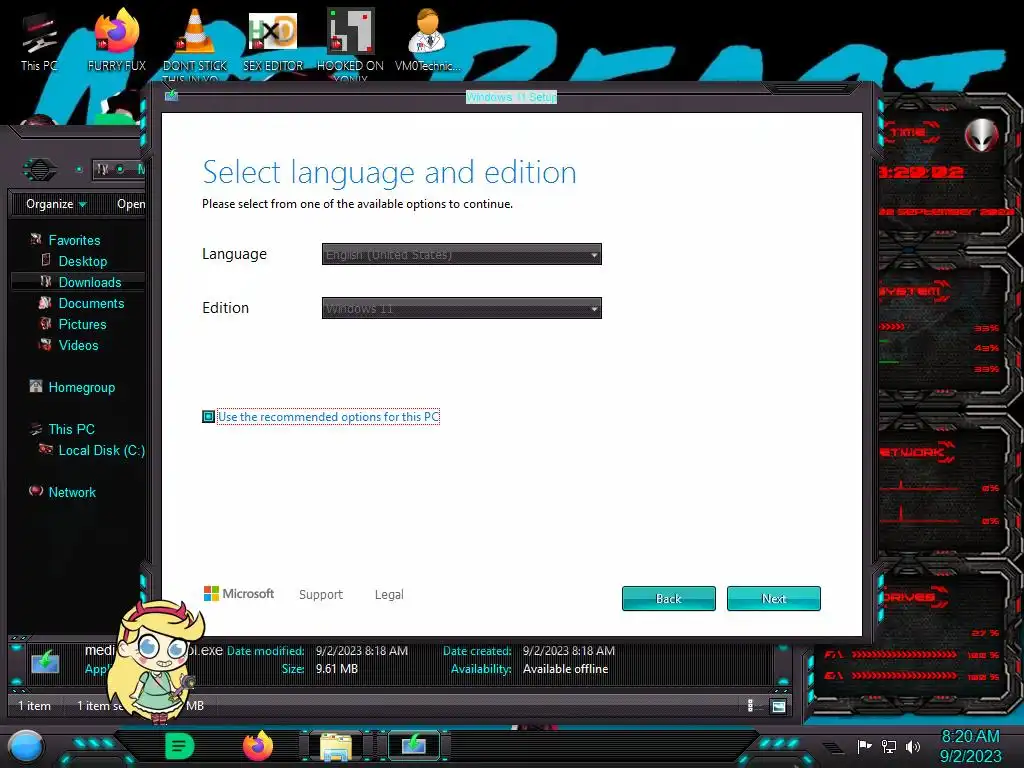The width and height of the screenshot is (1024, 768).
Task: Click the second drive usage bar under F:\
Action: click(x=904, y=675)
